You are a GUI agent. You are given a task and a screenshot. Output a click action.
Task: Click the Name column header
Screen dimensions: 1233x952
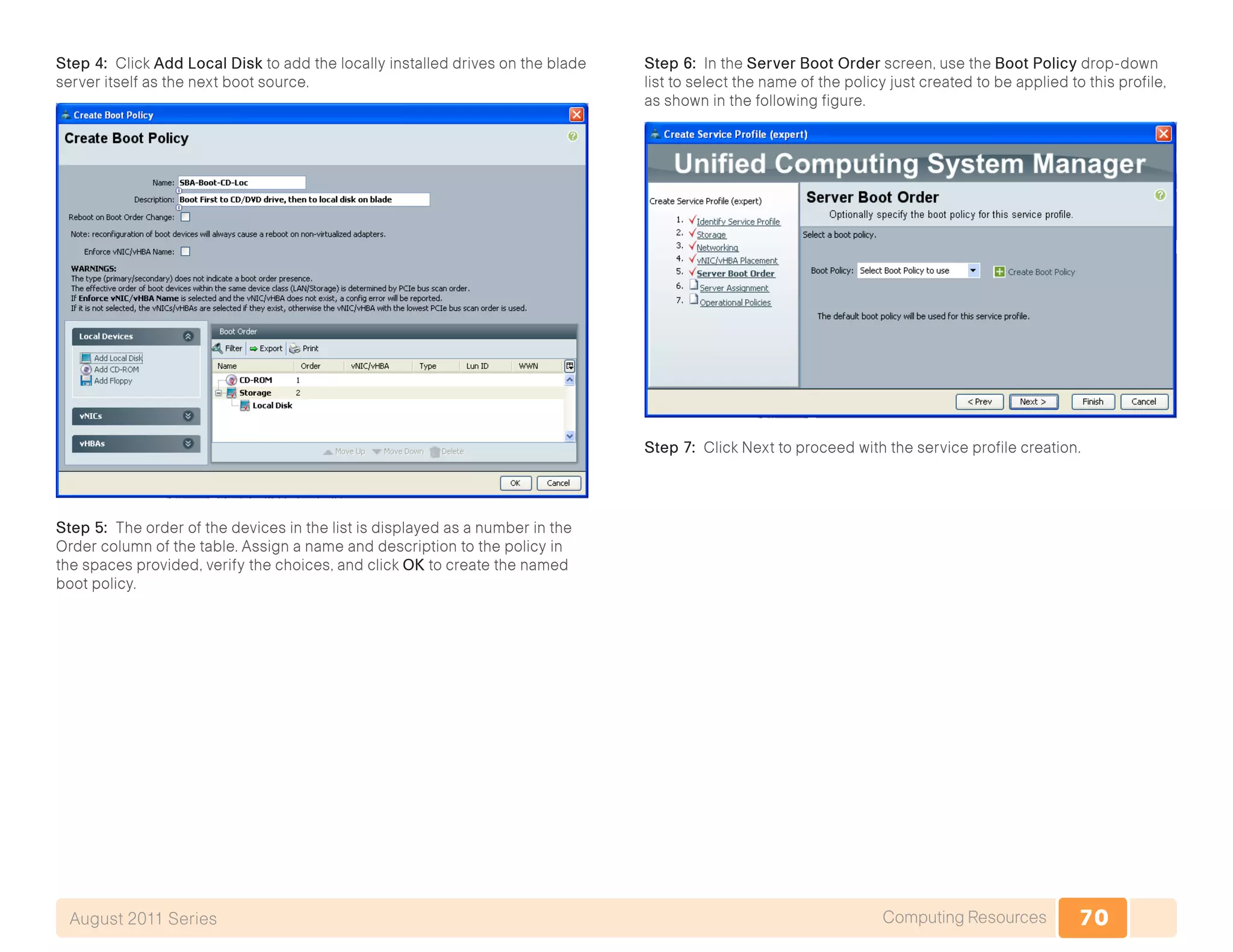pyautogui.click(x=253, y=366)
